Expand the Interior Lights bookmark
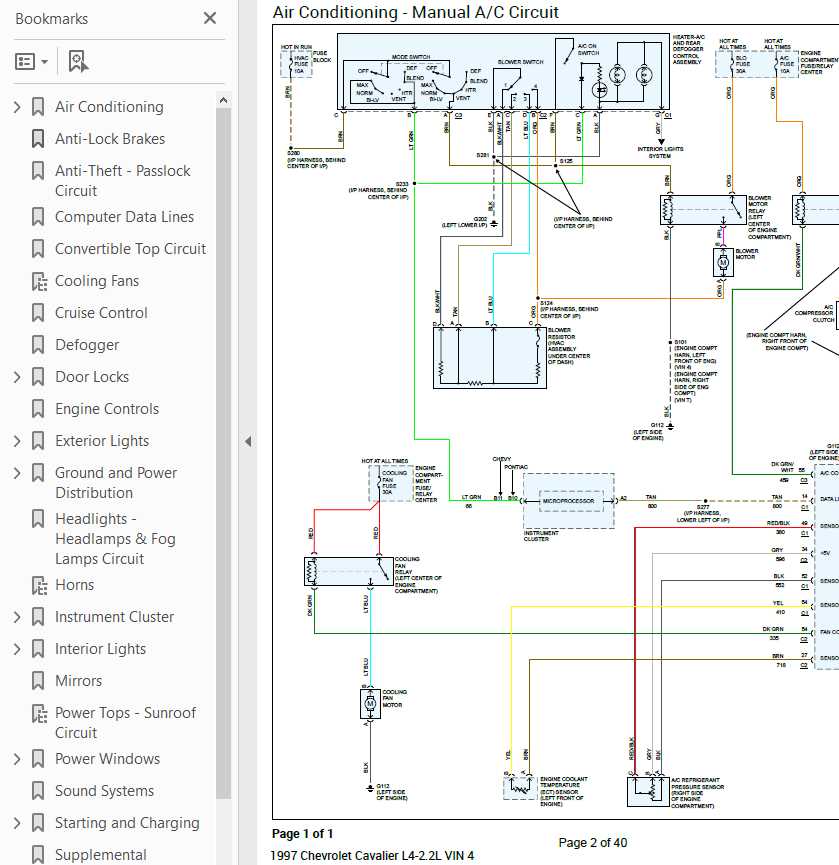The image size is (839, 865). click(17, 649)
